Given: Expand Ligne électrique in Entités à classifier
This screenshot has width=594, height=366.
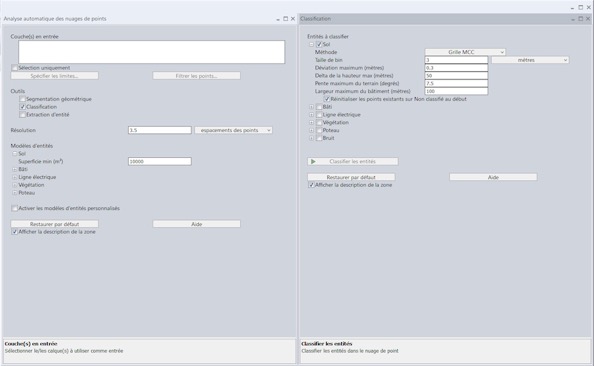Looking at the screenshot, I should (311, 114).
